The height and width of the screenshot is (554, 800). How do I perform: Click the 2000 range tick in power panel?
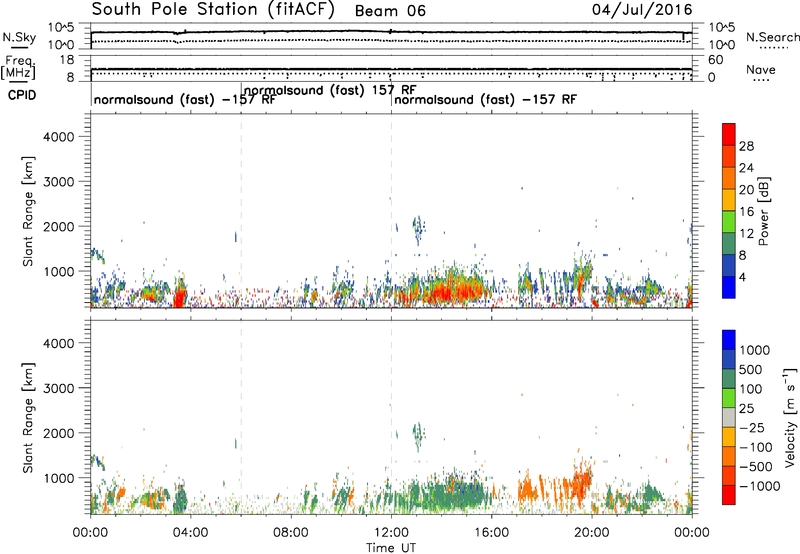tap(58, 226)
